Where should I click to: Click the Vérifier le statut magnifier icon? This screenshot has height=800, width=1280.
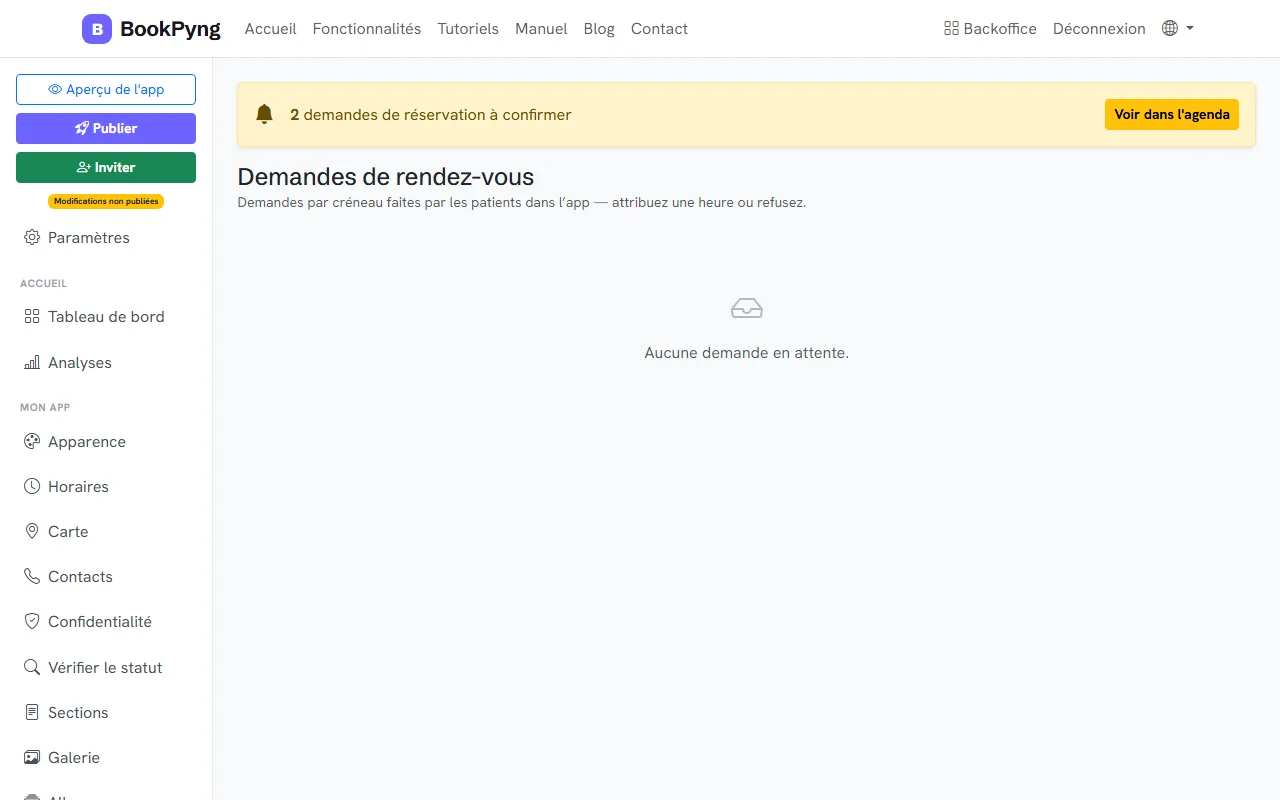(x=32, y=667)
